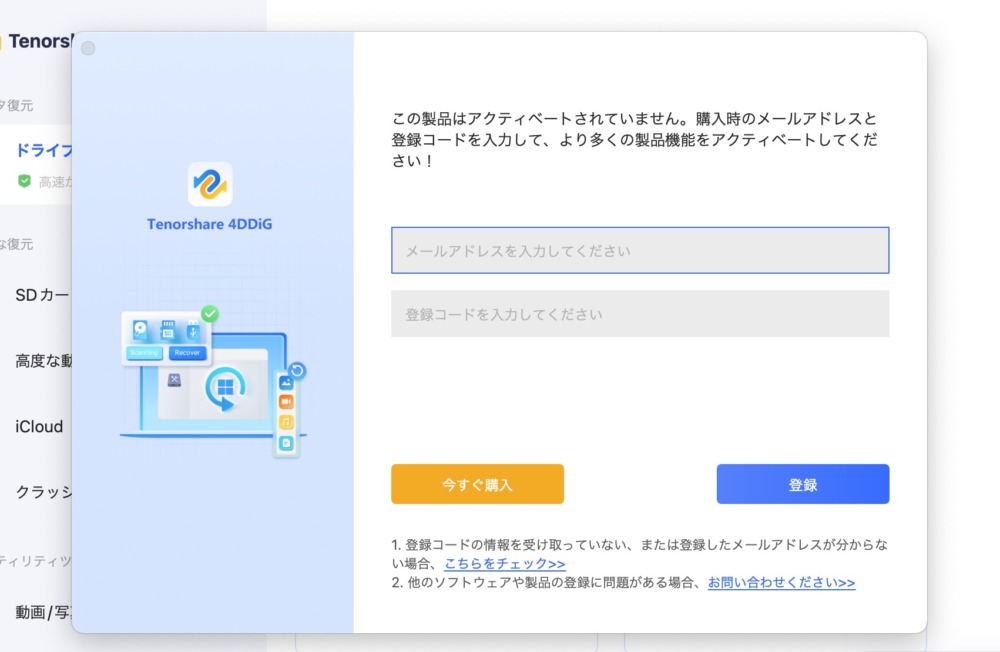This screenshot has height=652, width=1000.
Task: Open the 動画/写 item in the sidebar
Action: (43, 612)
